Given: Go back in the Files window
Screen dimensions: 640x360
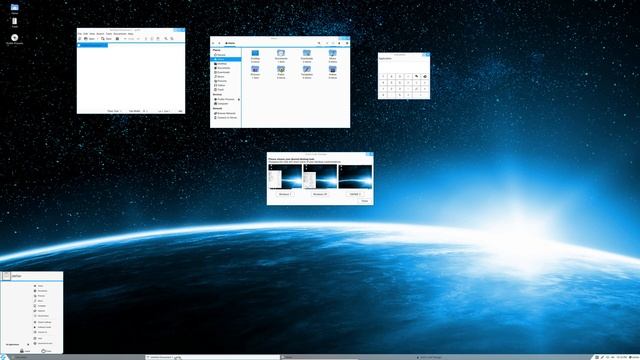Looking at the screenshot, I should tap(213, 43).
